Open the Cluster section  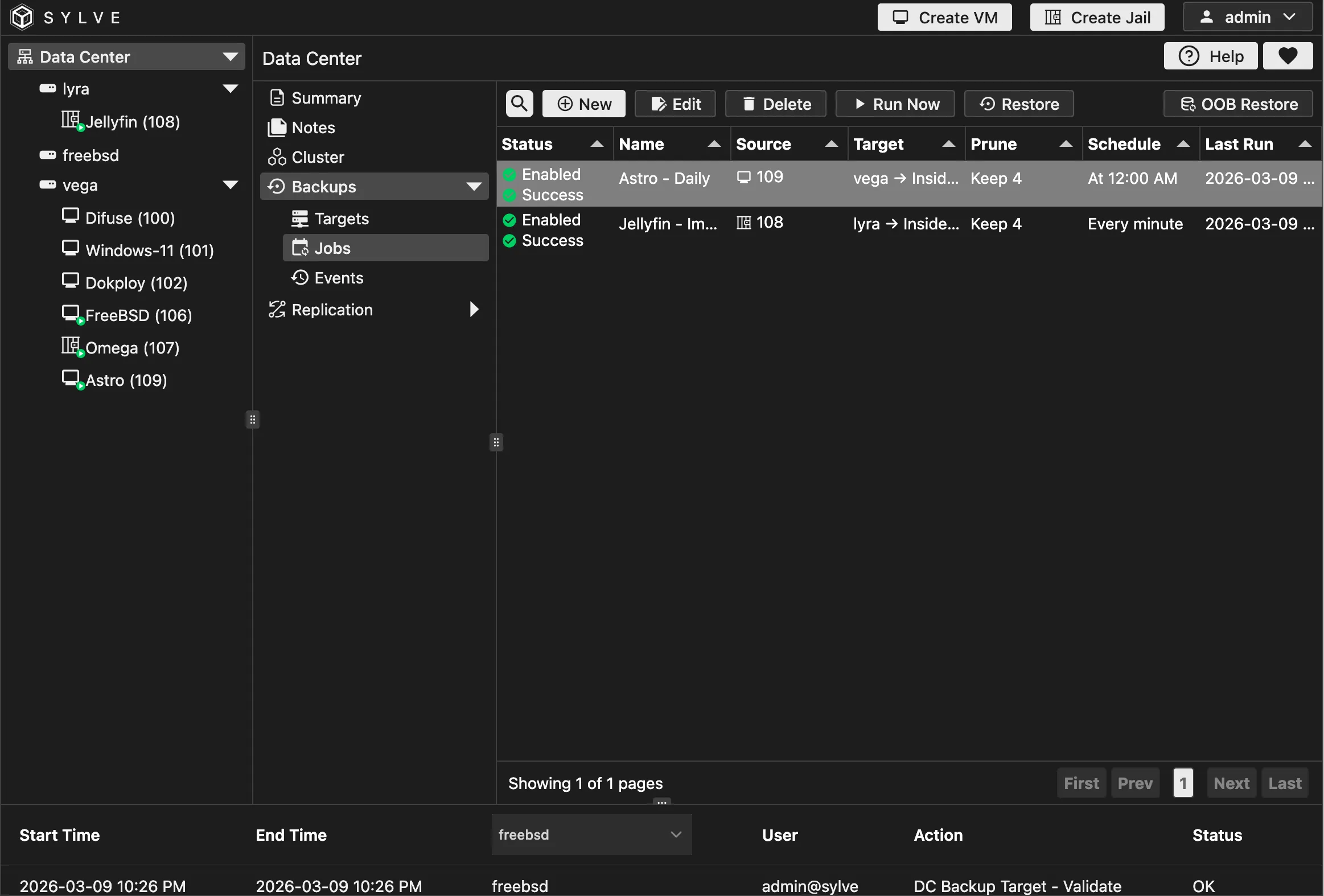(x=317, y=157)
